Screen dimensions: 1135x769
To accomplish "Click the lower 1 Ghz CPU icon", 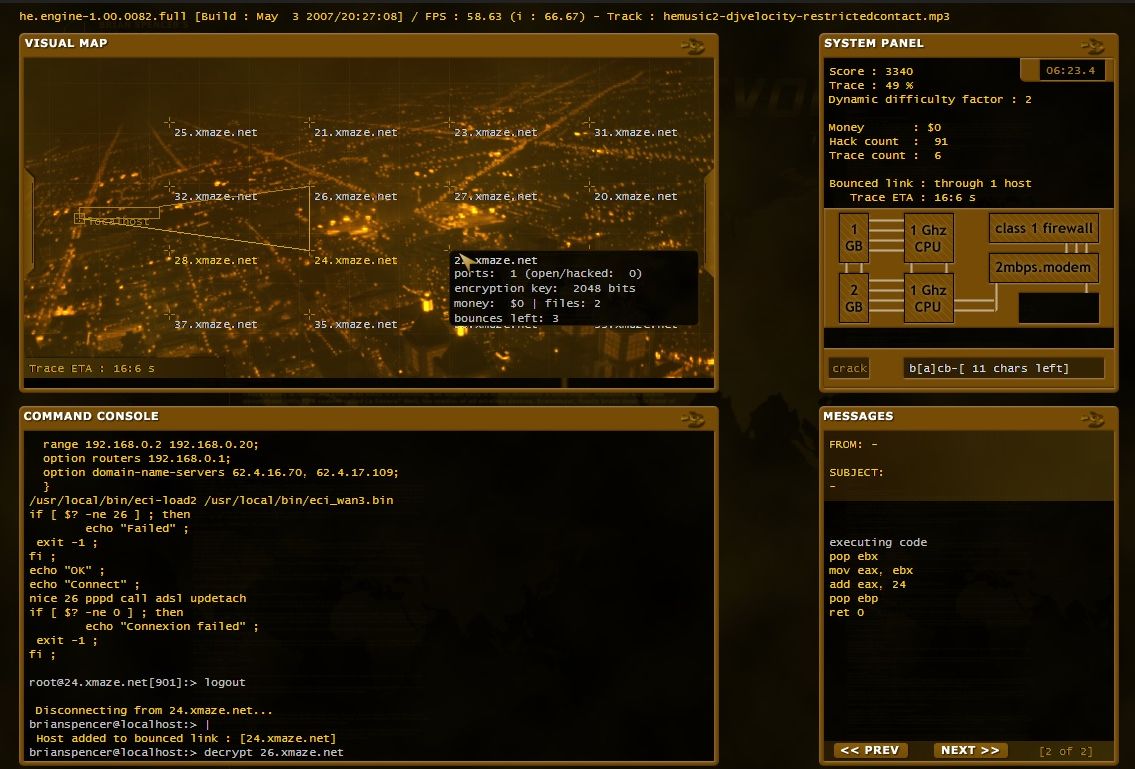I will (x=928, y=298).
